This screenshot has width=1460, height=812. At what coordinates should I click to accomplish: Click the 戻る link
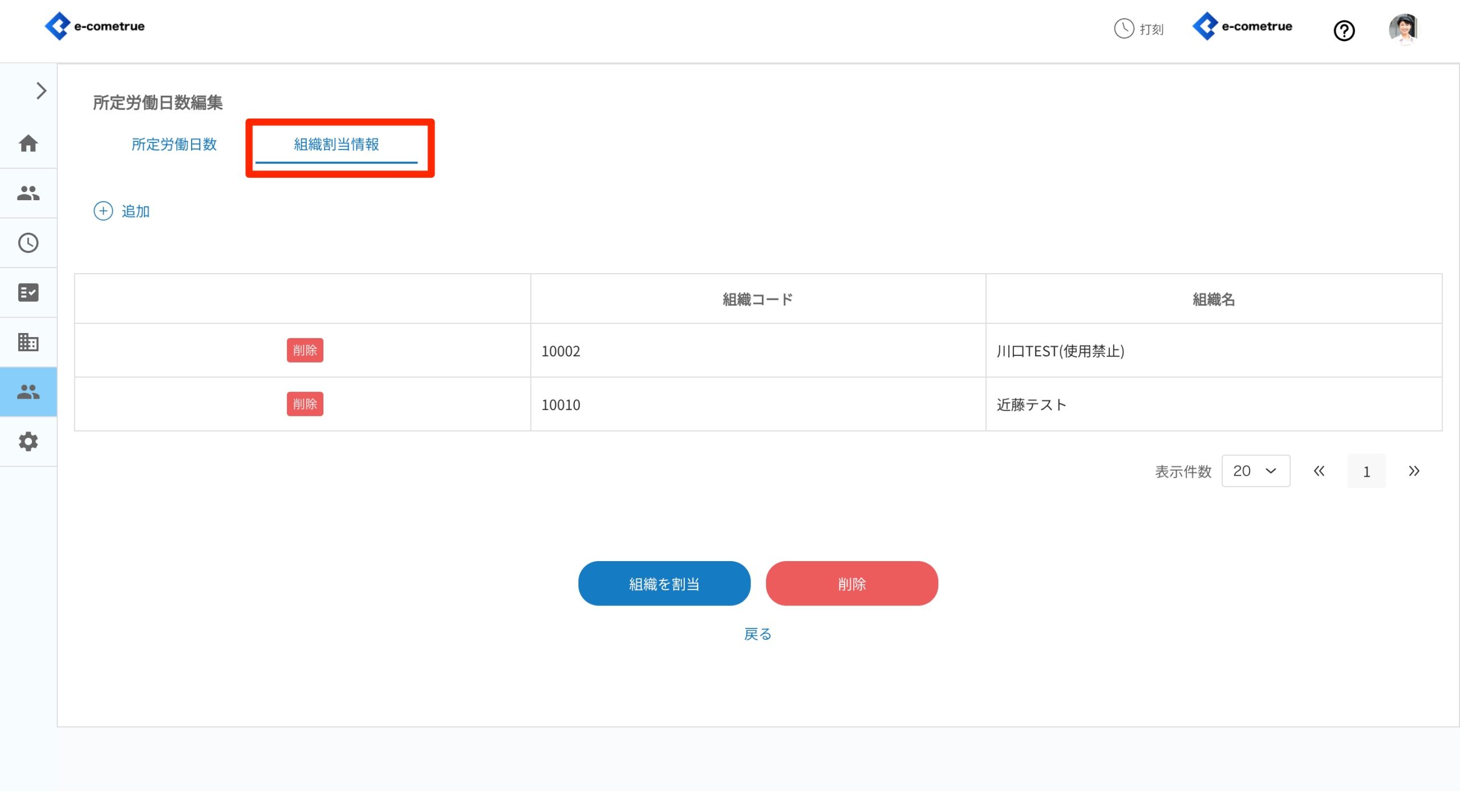coord(757,634)
